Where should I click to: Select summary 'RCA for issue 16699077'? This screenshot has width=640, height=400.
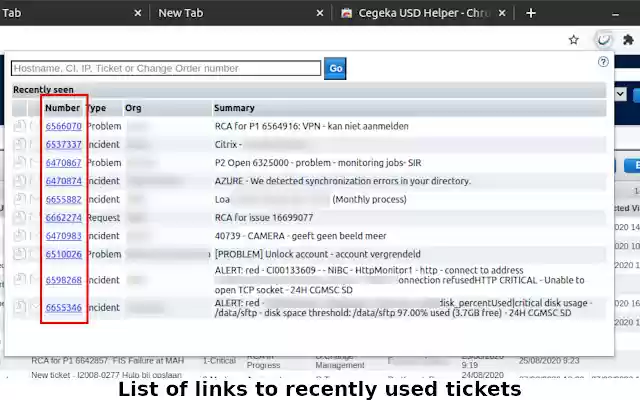[x=264, y=218]
